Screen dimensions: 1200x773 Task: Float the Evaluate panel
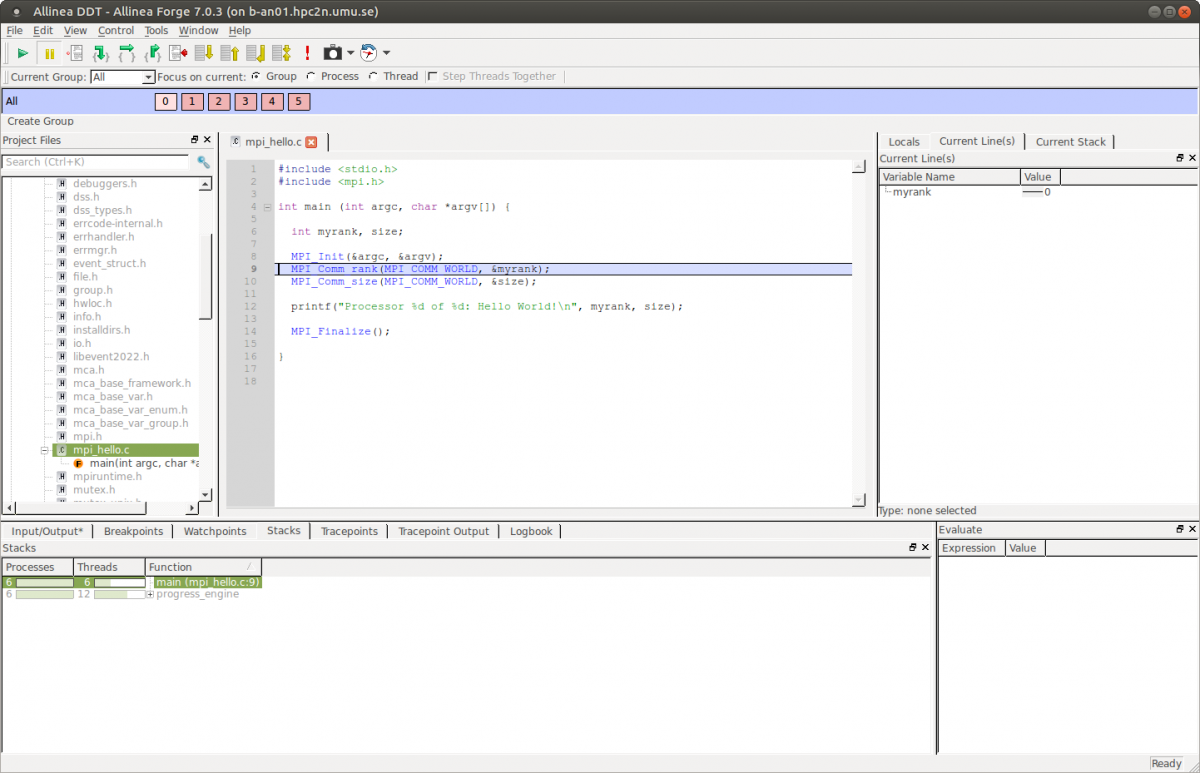pyautogui.click(x=1180, y=529)
